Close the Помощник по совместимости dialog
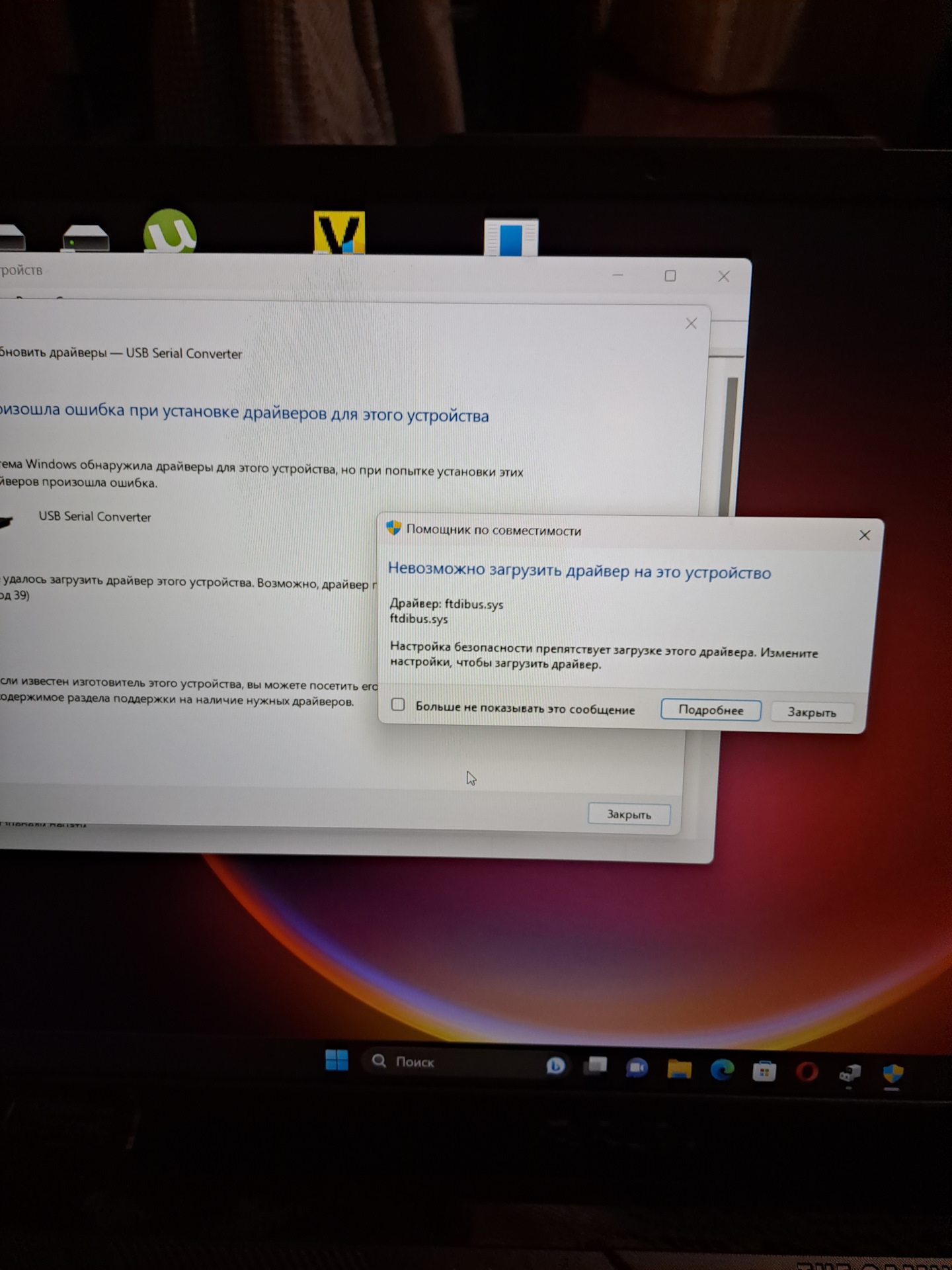Image resolution: width=952 pixels, height=1270 pixels. pos(864,535)
